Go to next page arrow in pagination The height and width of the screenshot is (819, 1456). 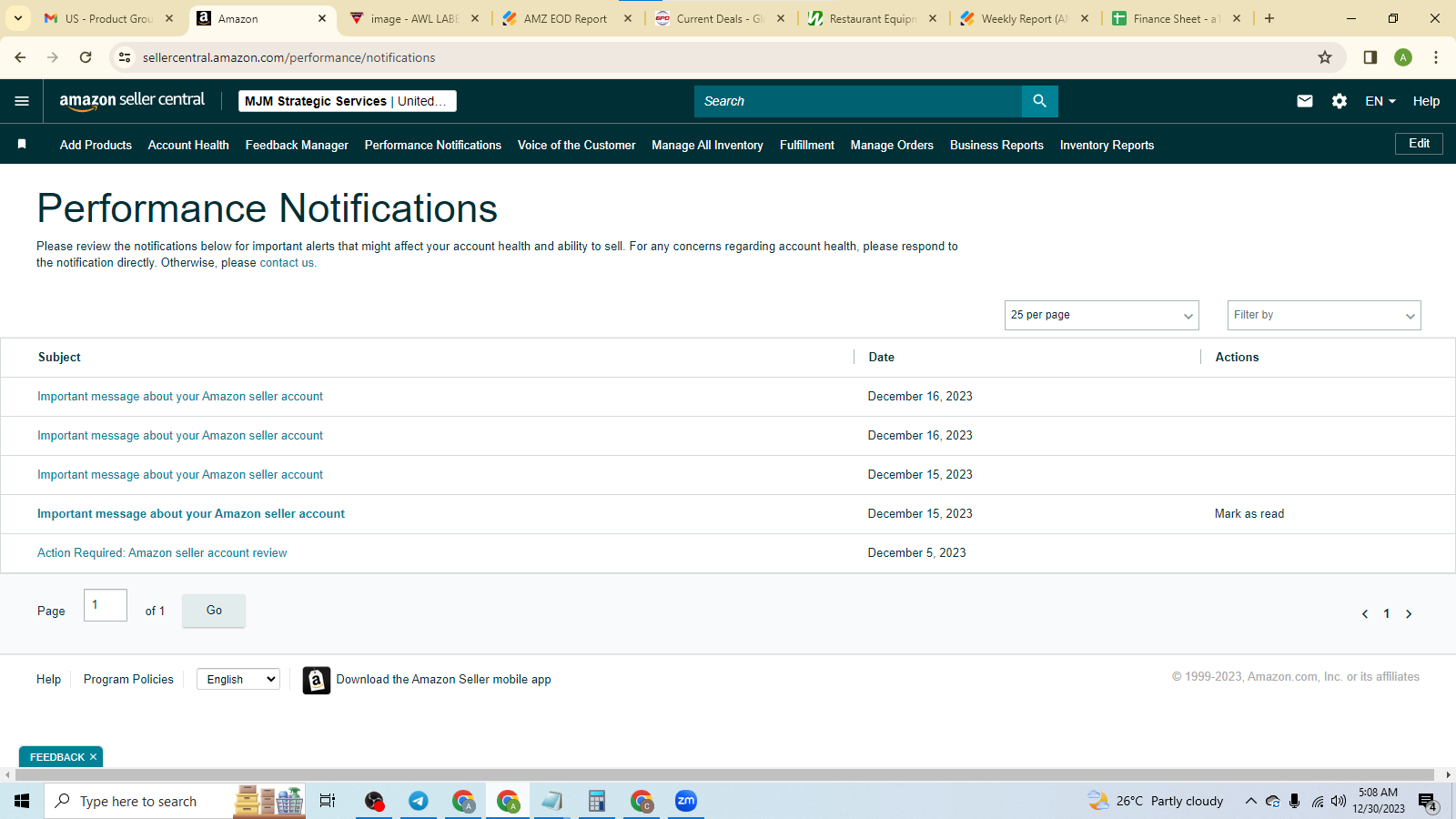pos(1409,614)
